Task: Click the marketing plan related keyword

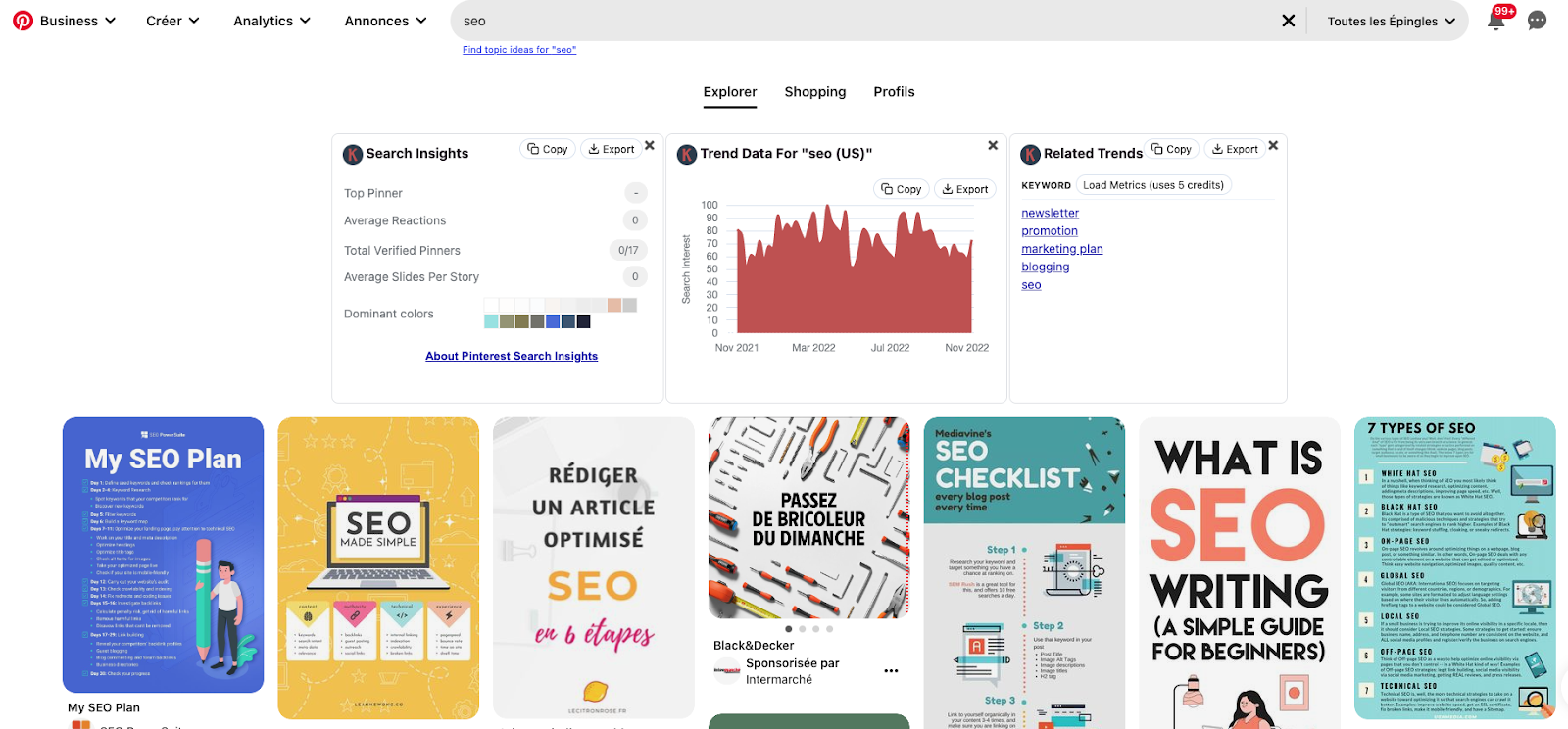Action: (x=1062, y=249)
